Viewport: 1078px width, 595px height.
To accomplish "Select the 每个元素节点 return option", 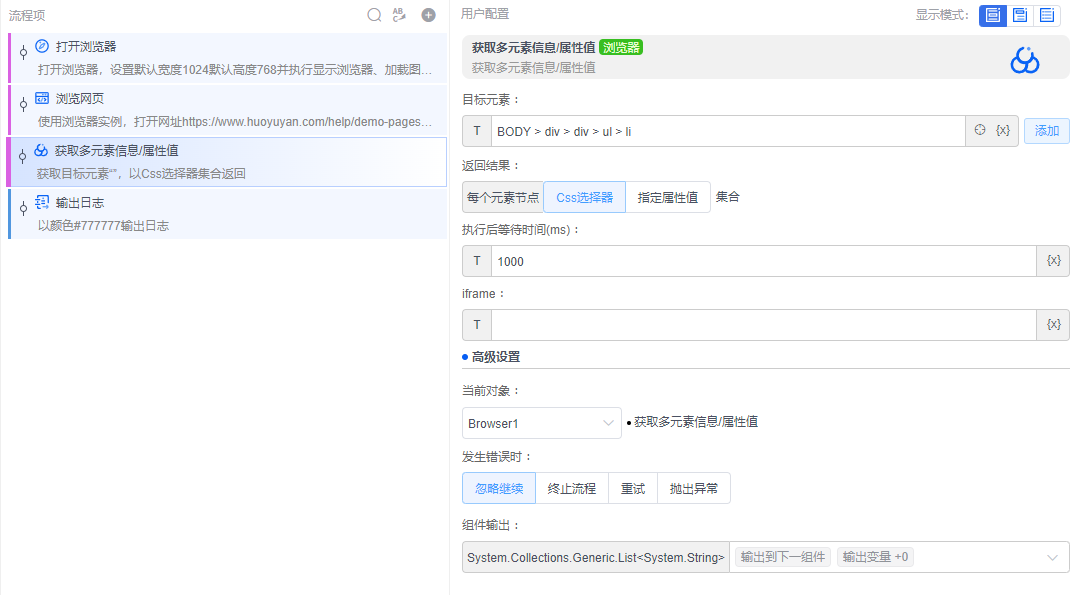I will click(x=504, y=197).
